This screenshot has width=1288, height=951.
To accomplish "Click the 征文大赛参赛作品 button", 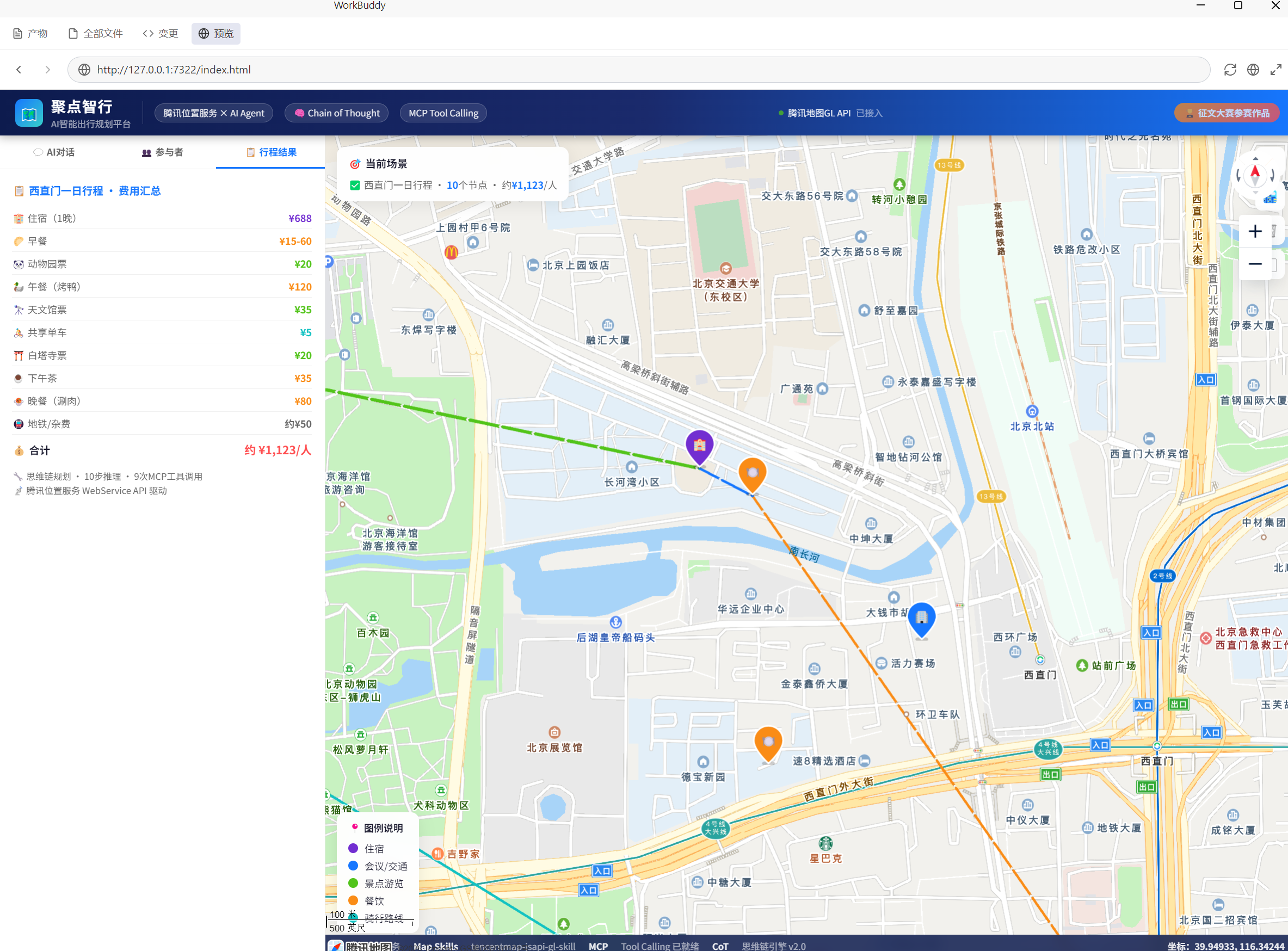I will coord(1227,113).
